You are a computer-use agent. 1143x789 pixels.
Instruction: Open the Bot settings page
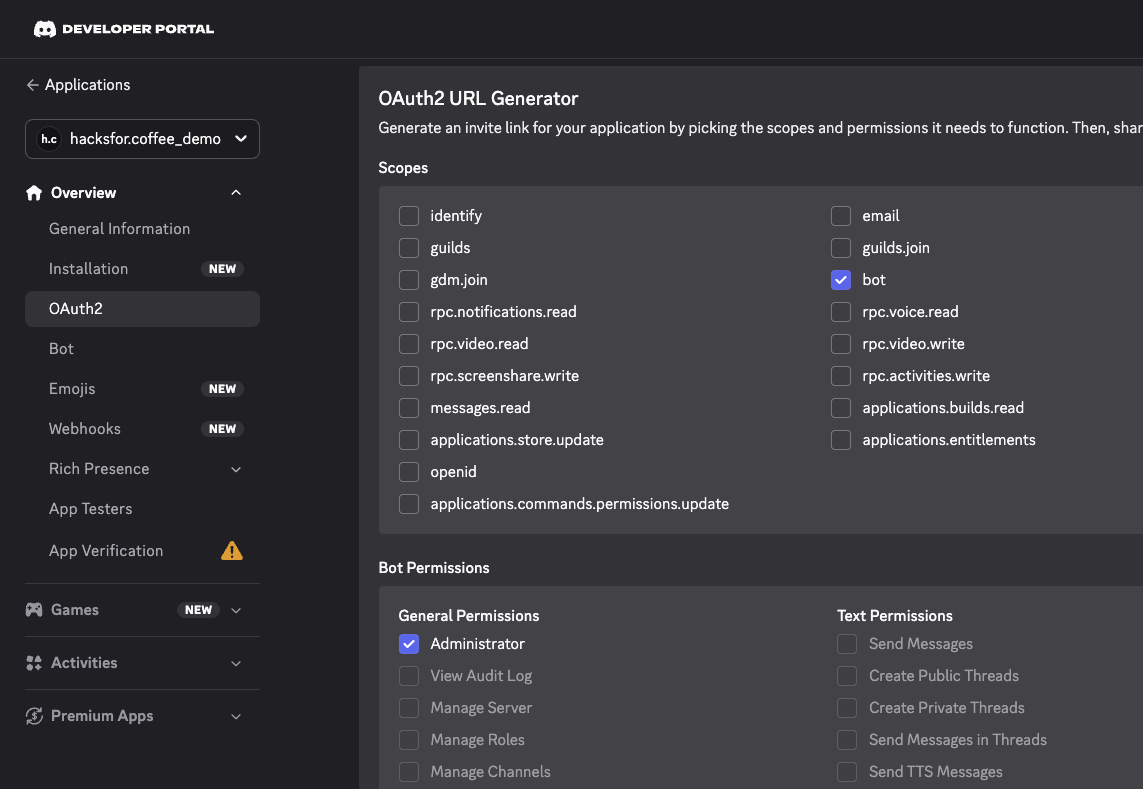[61, 349]
